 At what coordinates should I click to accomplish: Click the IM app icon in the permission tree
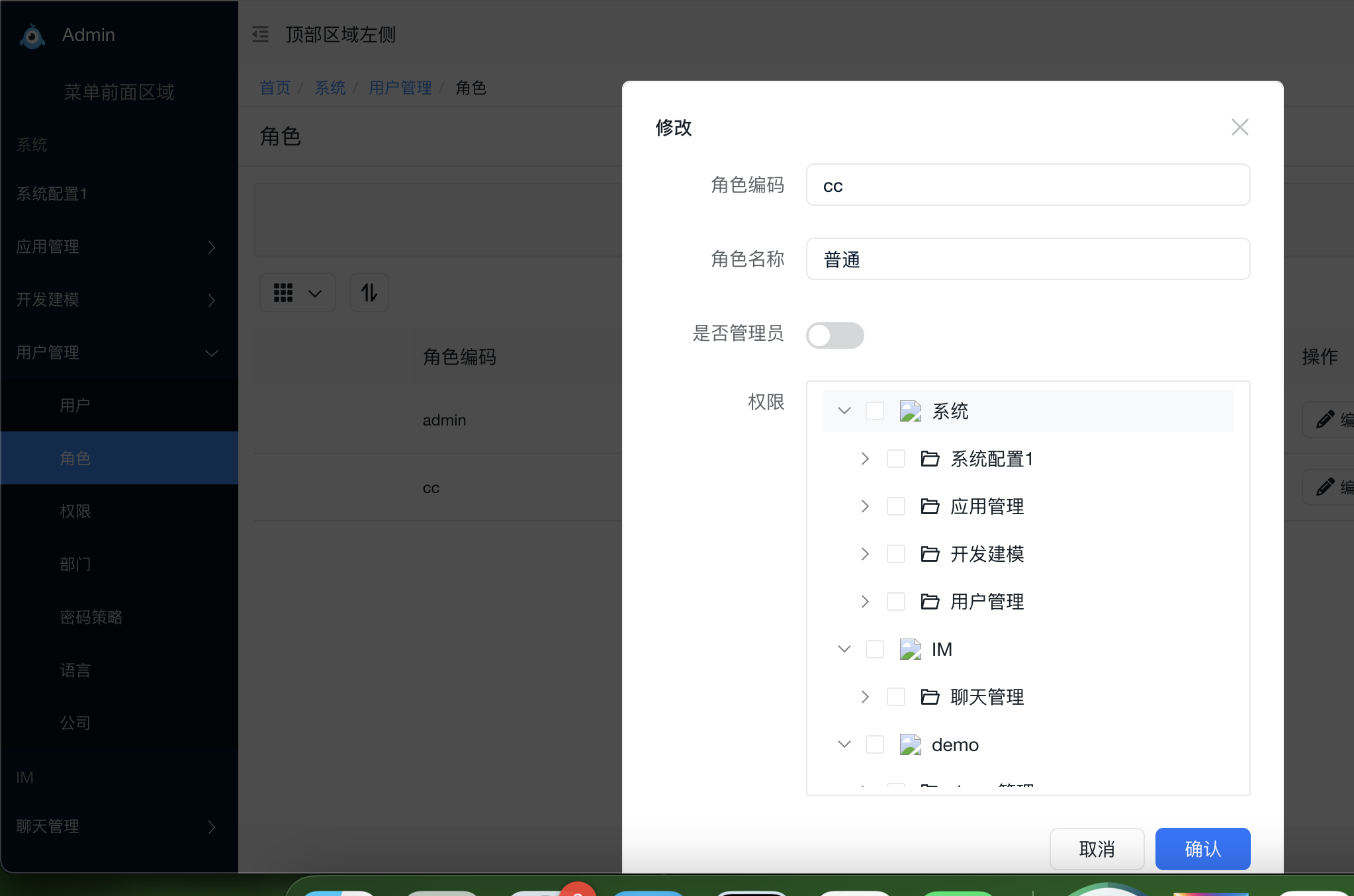911,649
